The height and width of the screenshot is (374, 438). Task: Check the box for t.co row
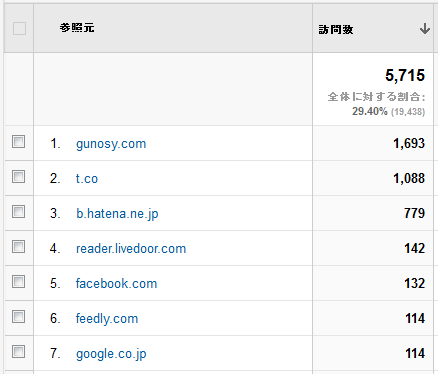click(19, 177)
